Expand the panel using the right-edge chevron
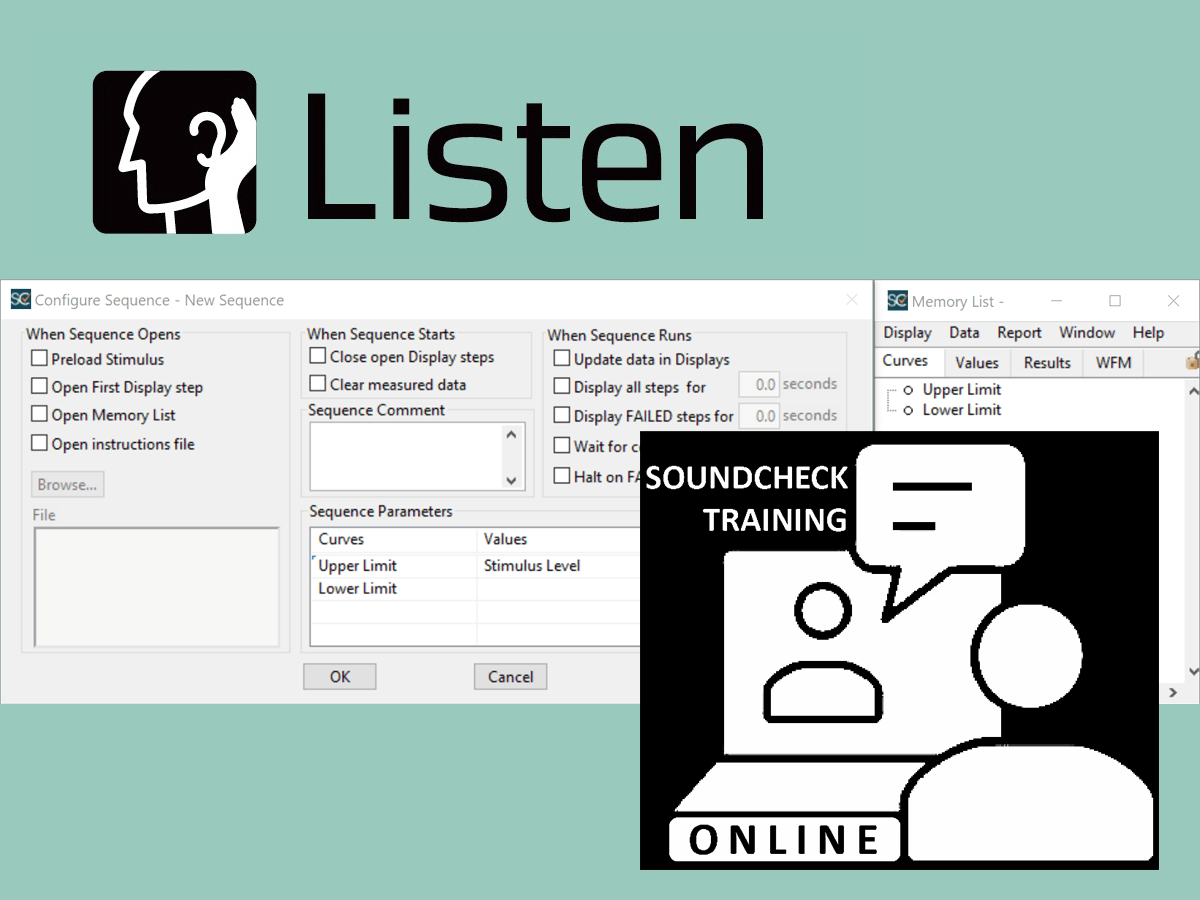1200x900 pixels. tap(1172, 691)
